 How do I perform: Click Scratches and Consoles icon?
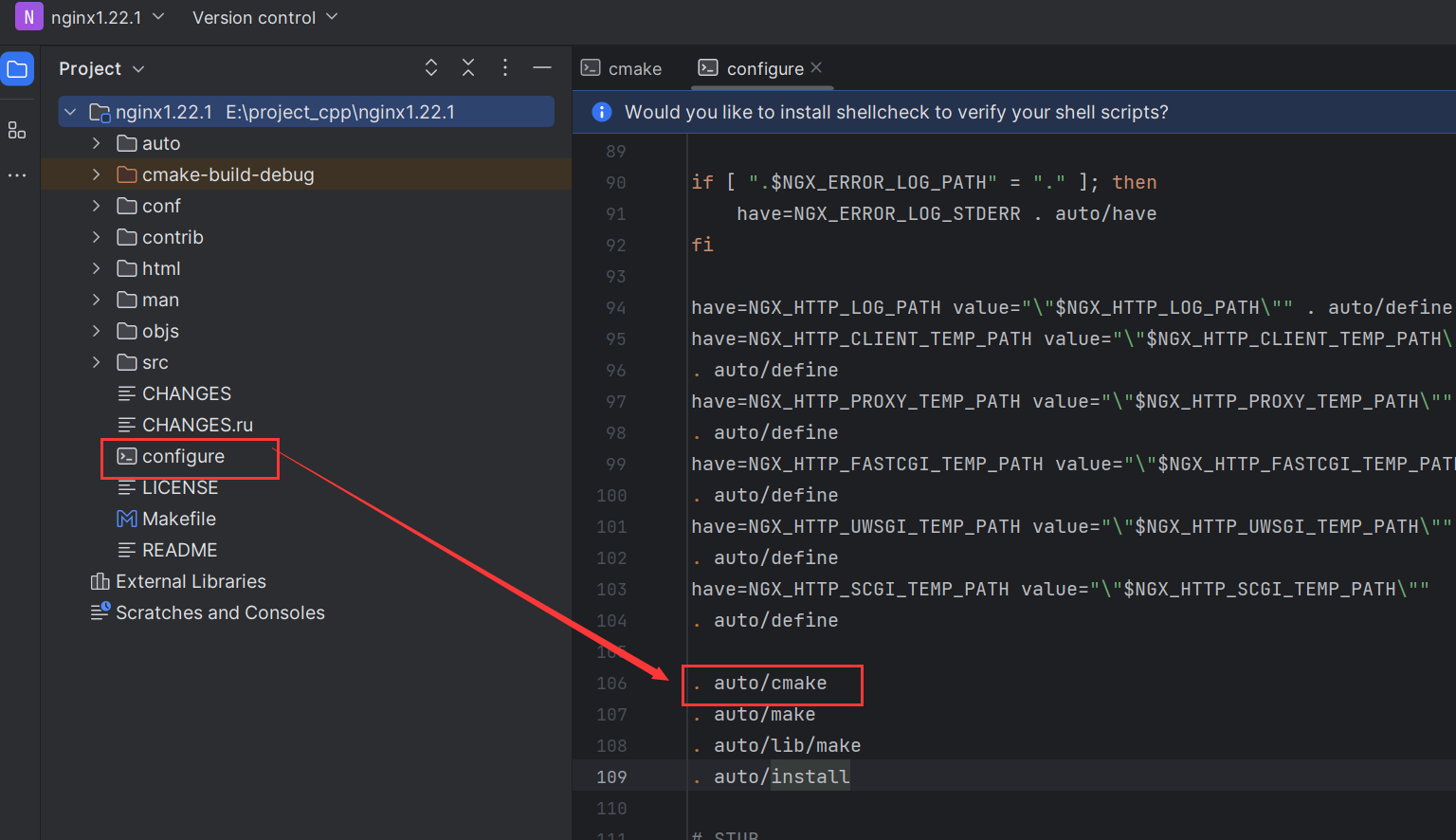coord(100,612)
